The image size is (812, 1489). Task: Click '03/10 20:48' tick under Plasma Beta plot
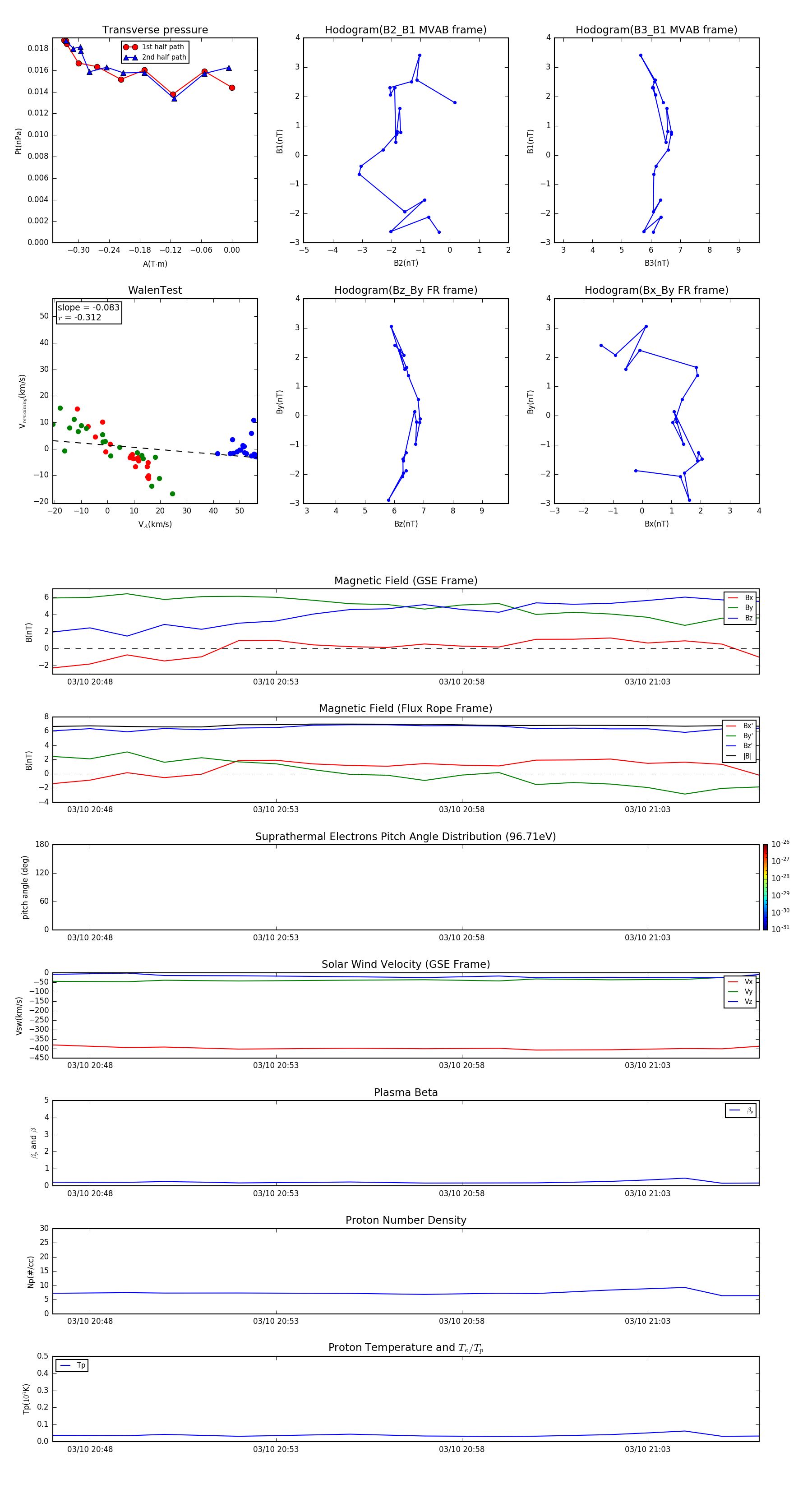[x=90, y=1193]
